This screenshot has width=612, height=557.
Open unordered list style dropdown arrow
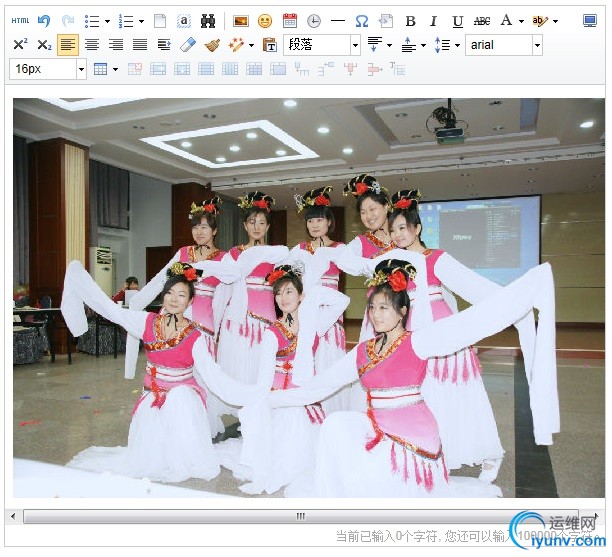point(107,21)
